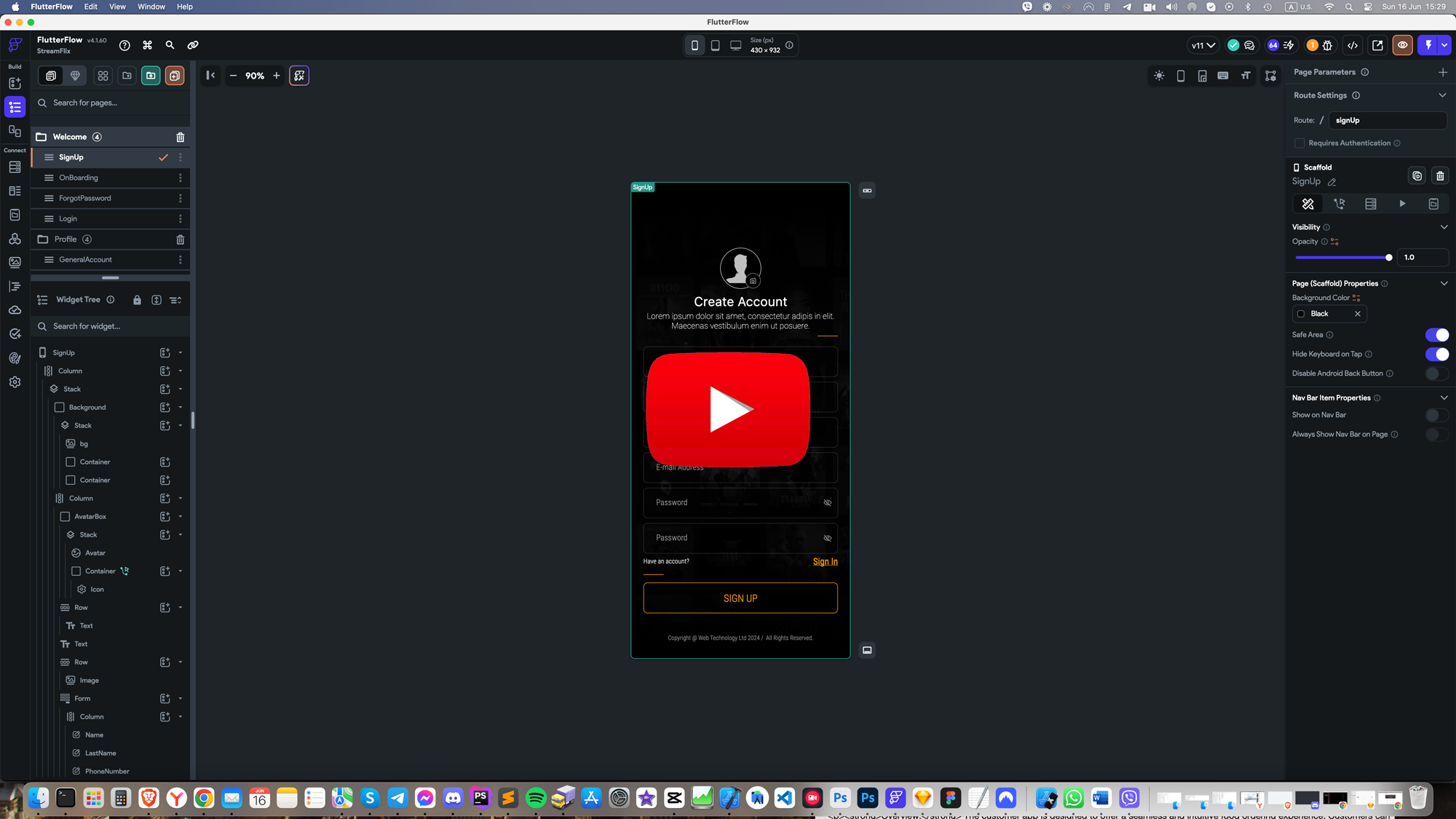The height and width of the screenshot is (819, 1456).
Task: Toggle second Password field visibility eye
Action: click(827, 538)
